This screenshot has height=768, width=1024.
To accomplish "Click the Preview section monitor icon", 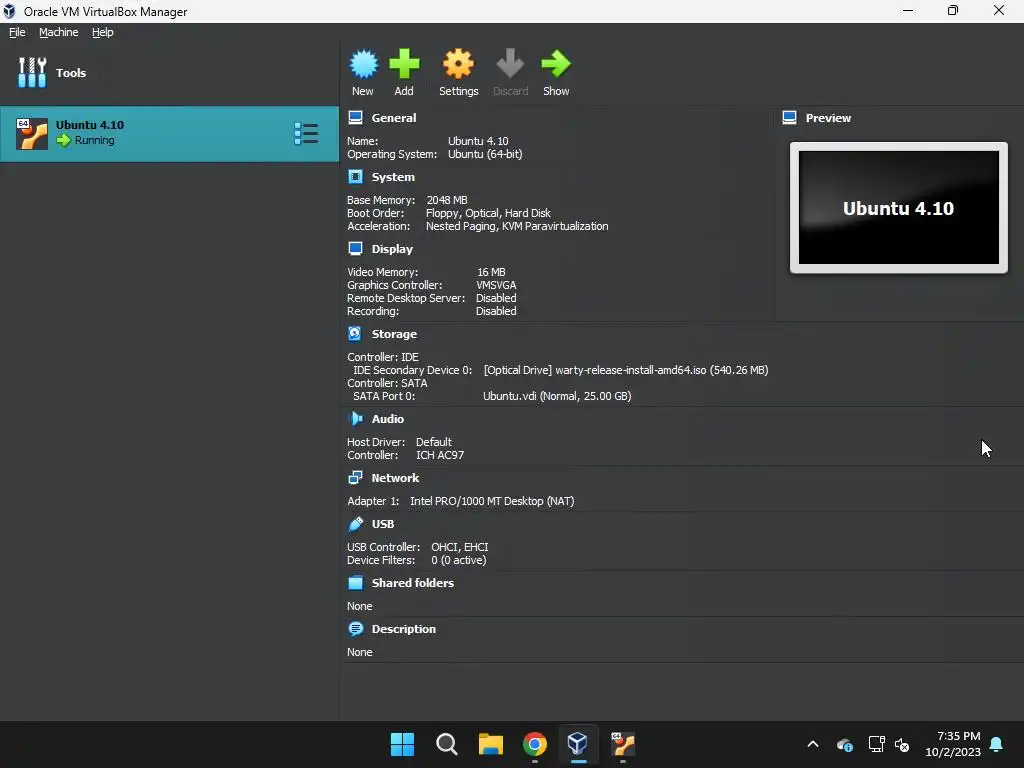I will click(790, 118).
